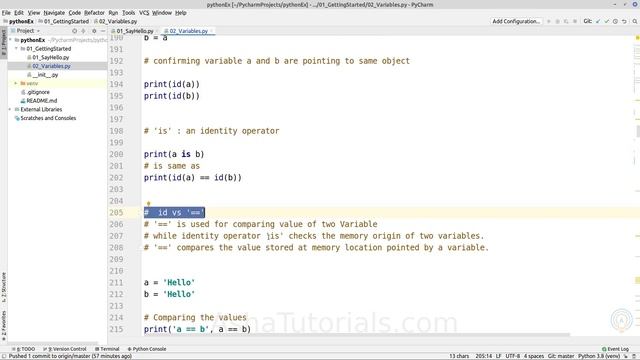Click line number 205 in gutter
640x360 pixels.
(x=116, y=213)
